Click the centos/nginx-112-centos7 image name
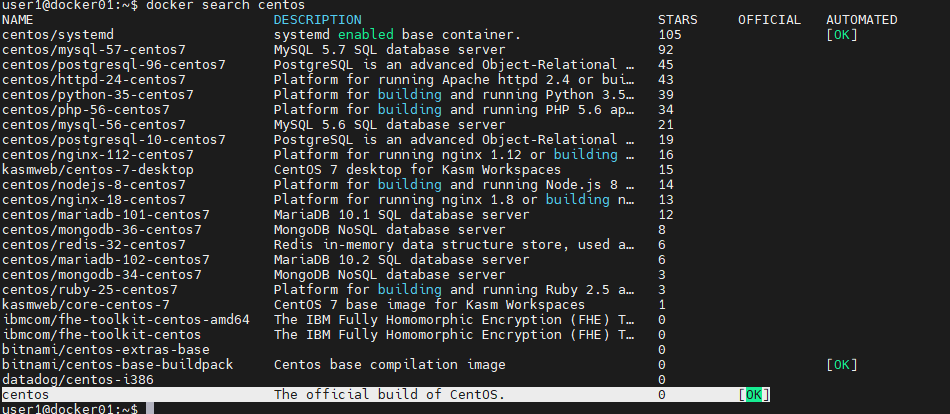Image resolution: width=950 pixels, height=414 pixels. click(x=98, y=155)
